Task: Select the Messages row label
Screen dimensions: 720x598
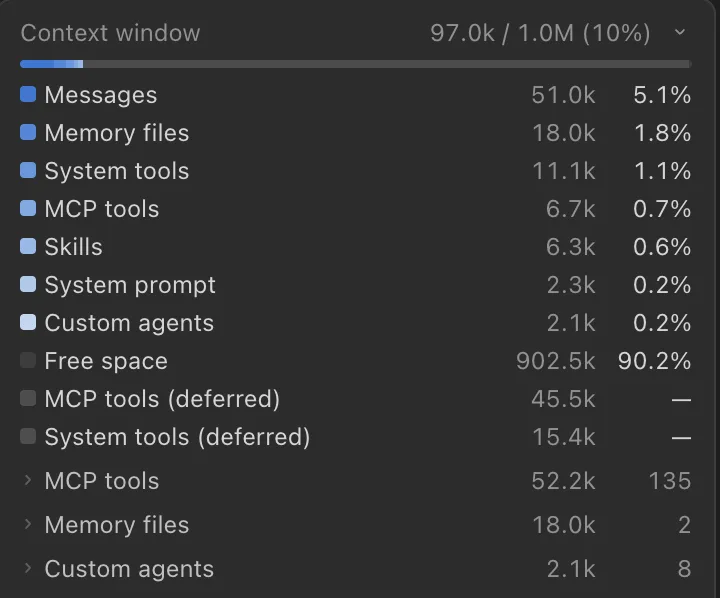Action: point(101,95)
